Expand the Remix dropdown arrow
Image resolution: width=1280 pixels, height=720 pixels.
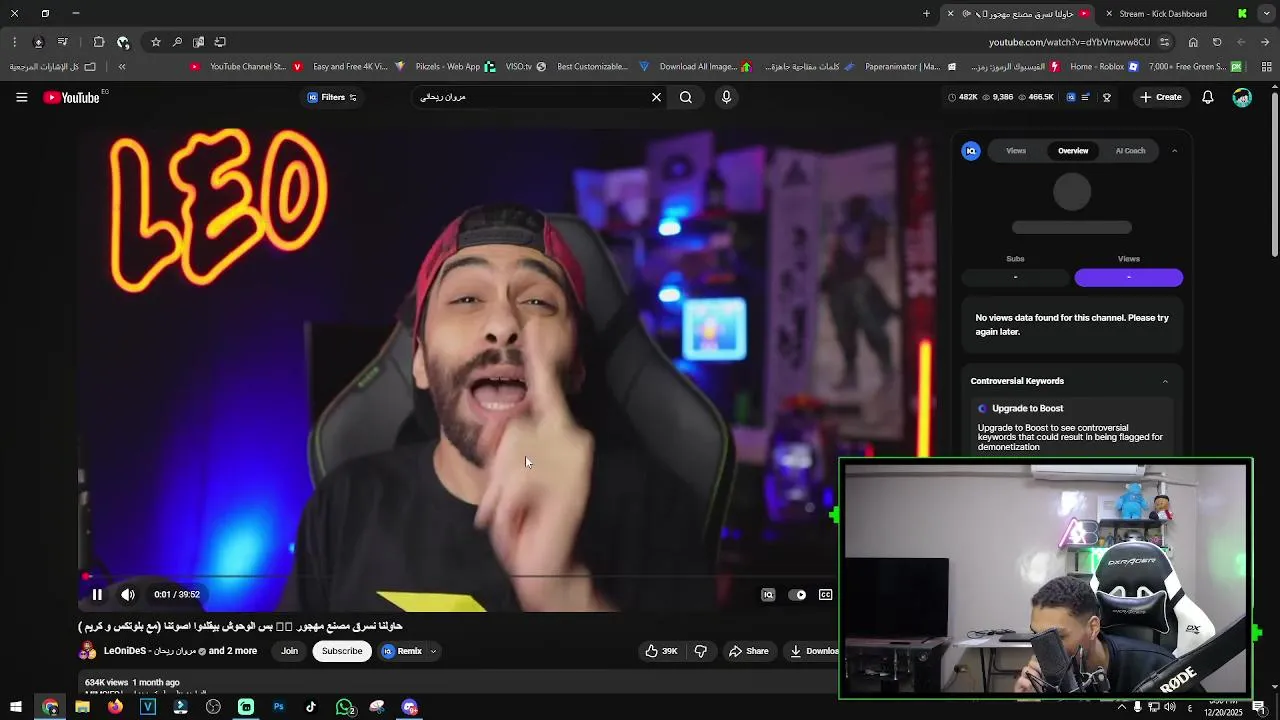[433, 651]
